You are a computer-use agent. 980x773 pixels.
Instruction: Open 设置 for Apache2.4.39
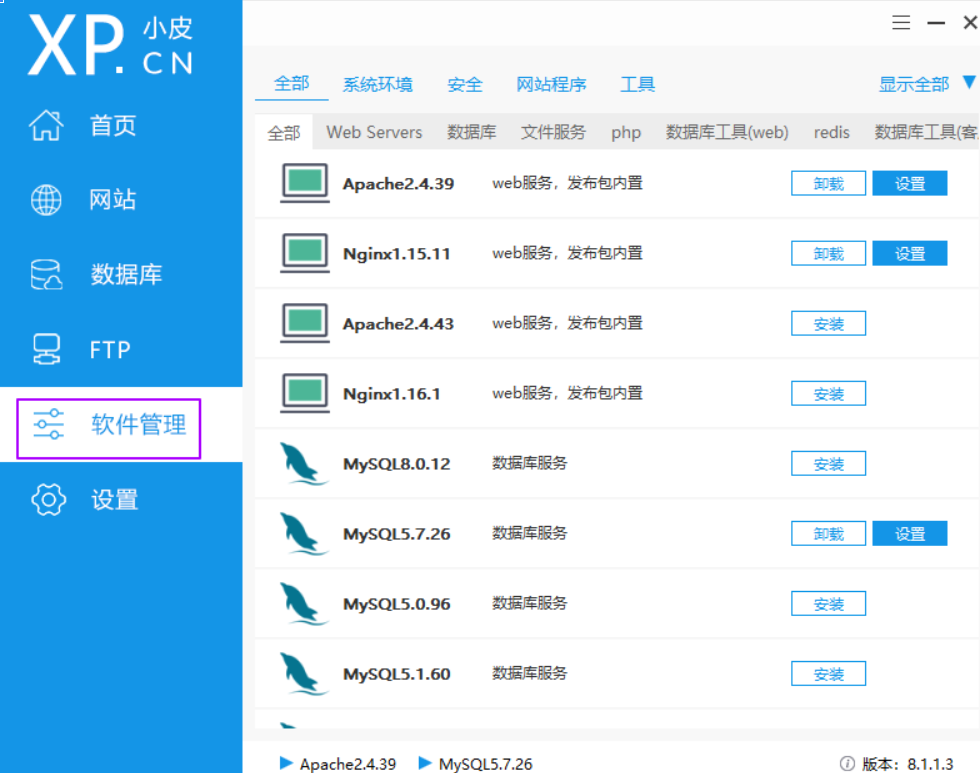tap(909, 183)
